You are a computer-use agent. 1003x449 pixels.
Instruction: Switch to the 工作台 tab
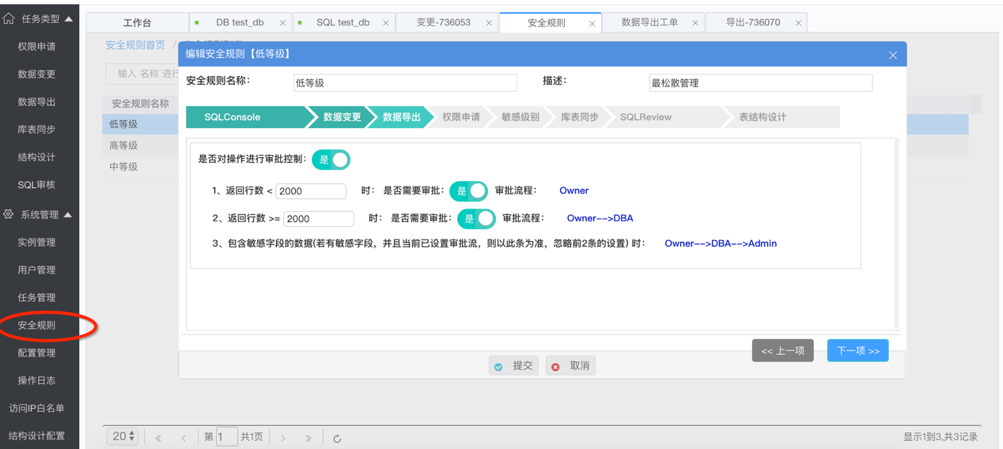(x=137, y=22)
